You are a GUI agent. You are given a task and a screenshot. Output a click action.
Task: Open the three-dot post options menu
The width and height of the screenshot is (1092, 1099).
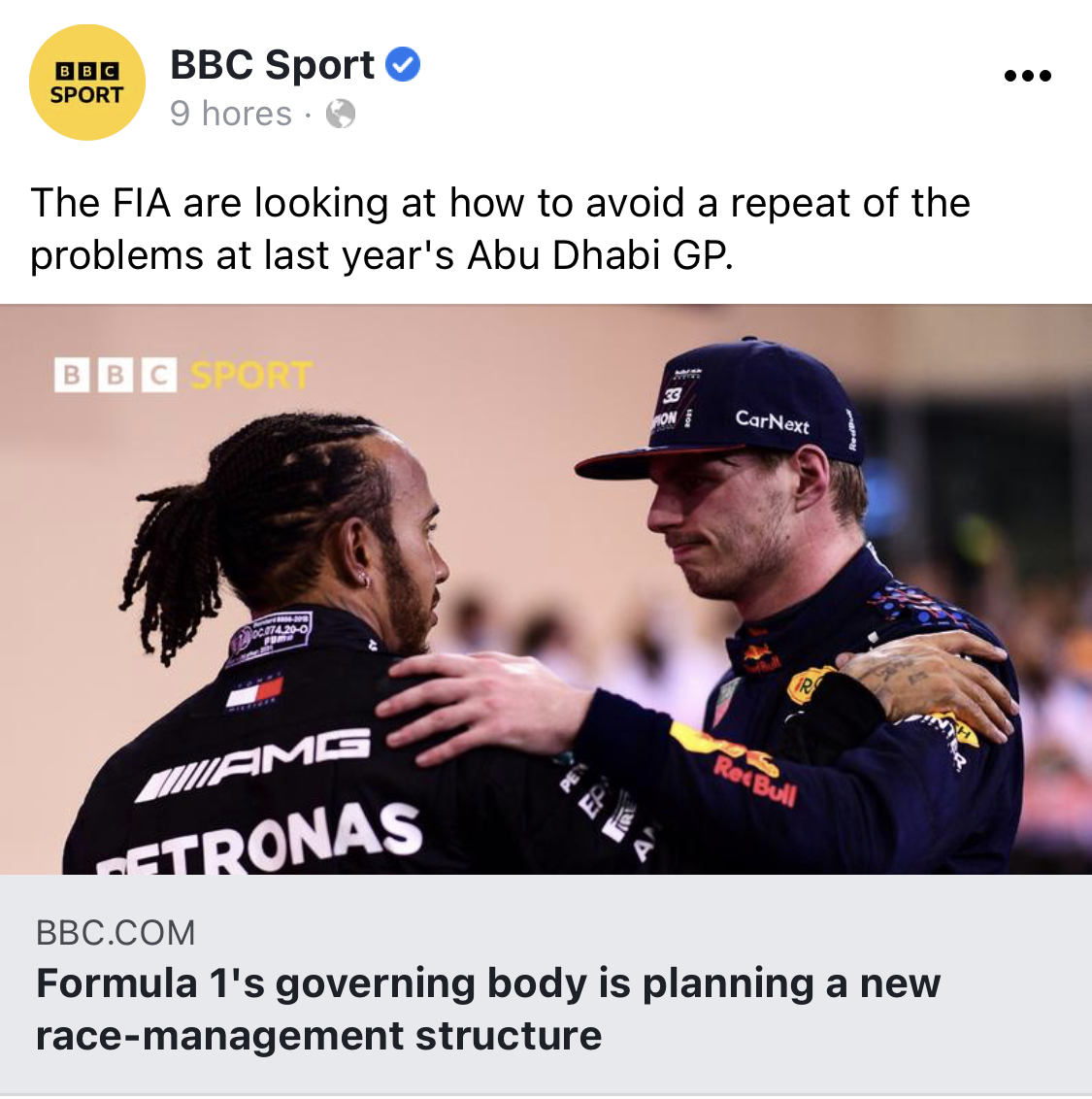click(1027, 76)
